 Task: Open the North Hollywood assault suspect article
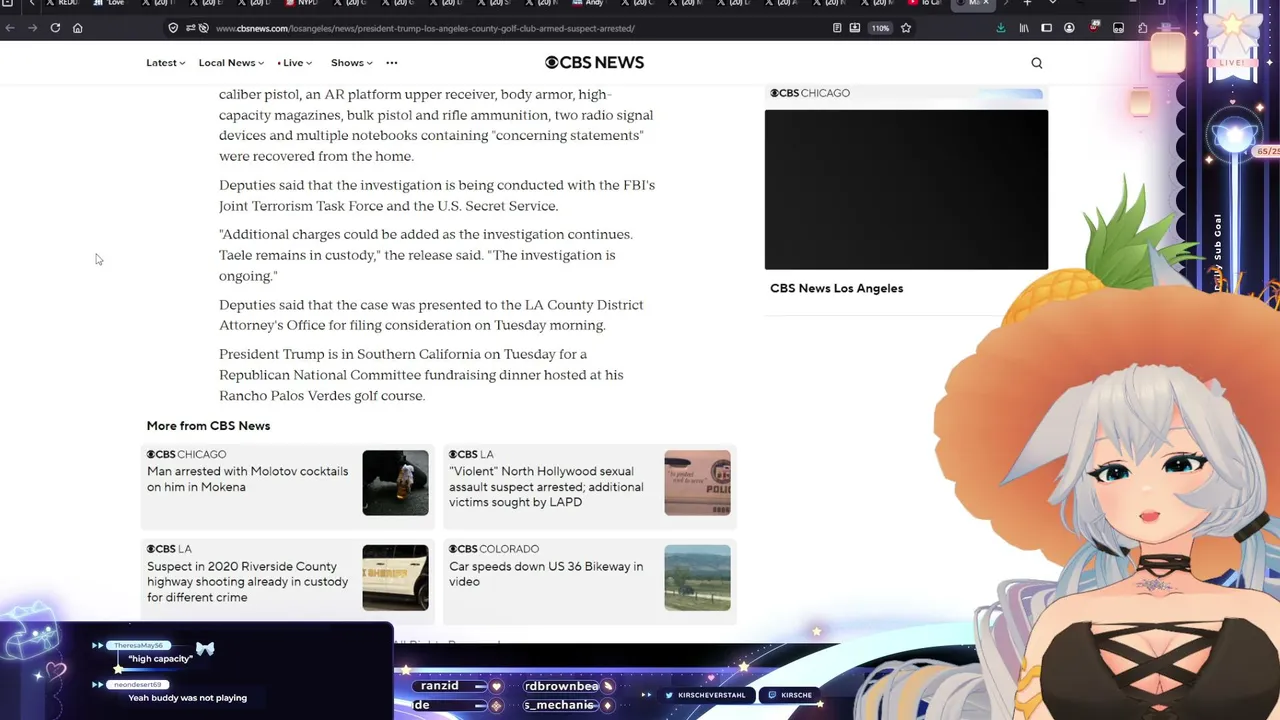tap(546, 487)
